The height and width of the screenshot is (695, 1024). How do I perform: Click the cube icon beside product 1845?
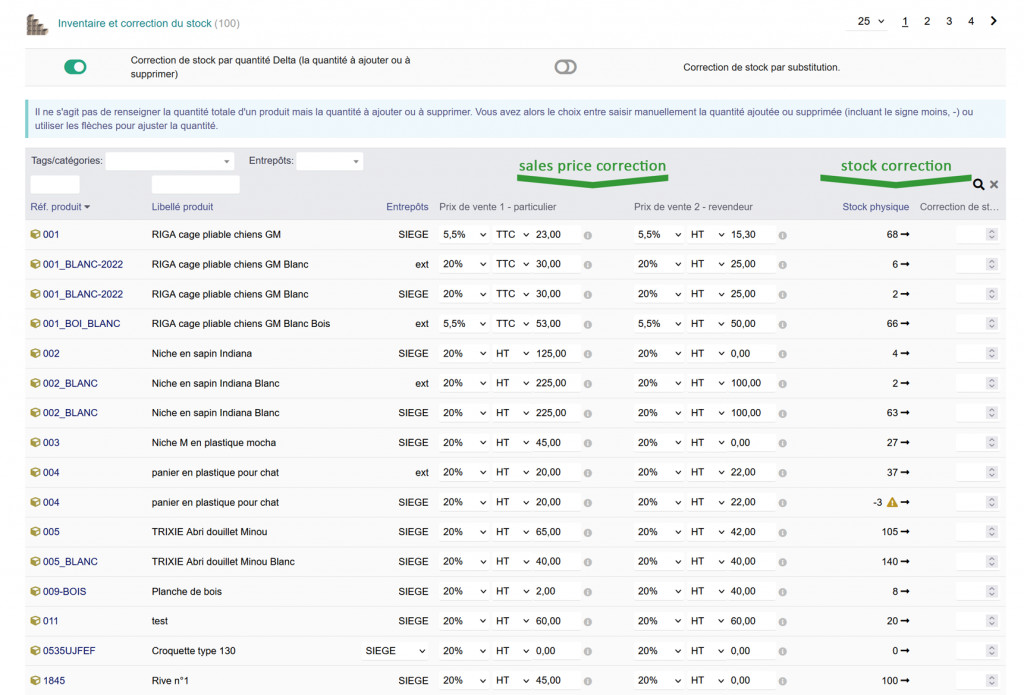click(35, 681)
